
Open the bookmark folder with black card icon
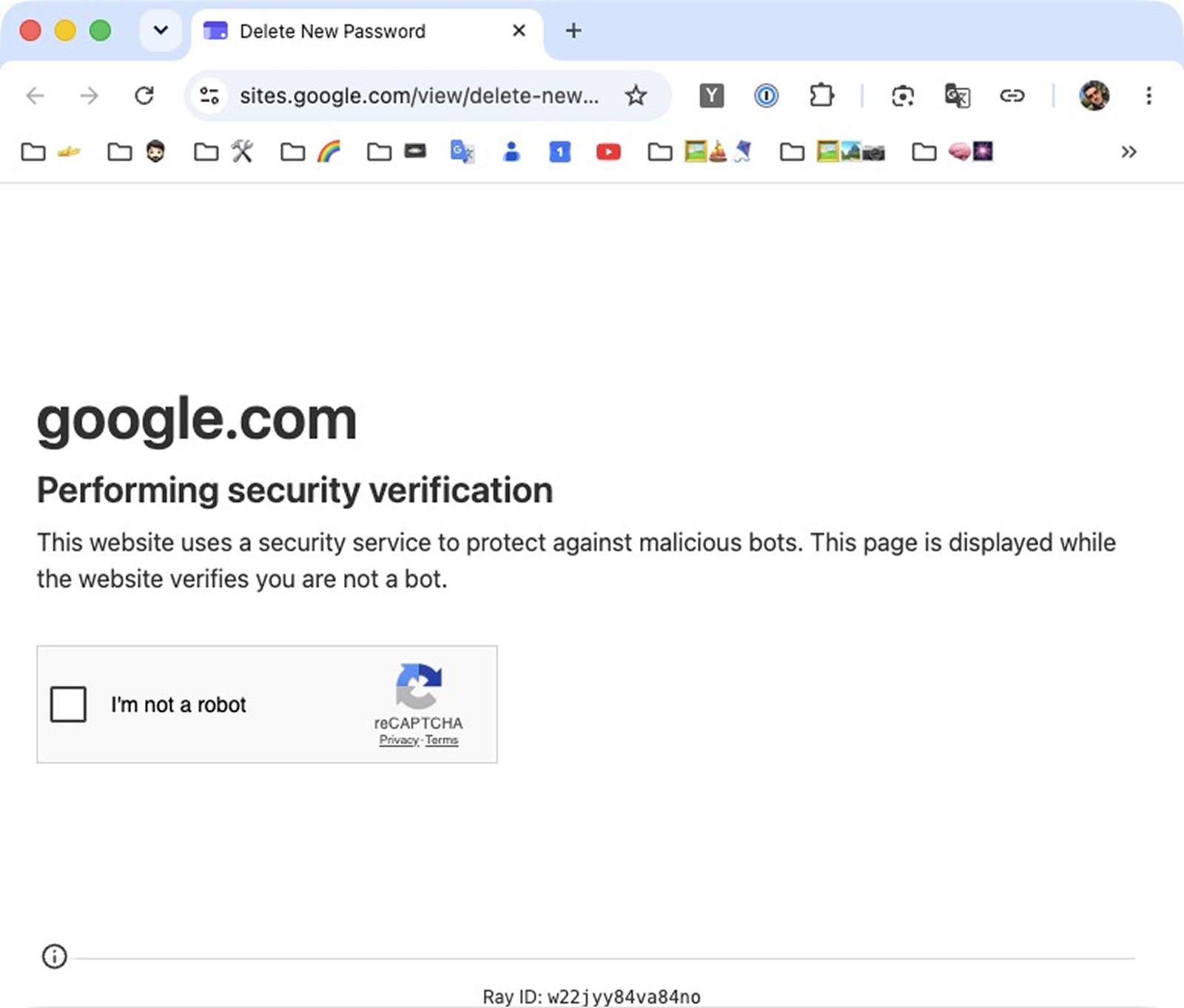click(397, 152)
